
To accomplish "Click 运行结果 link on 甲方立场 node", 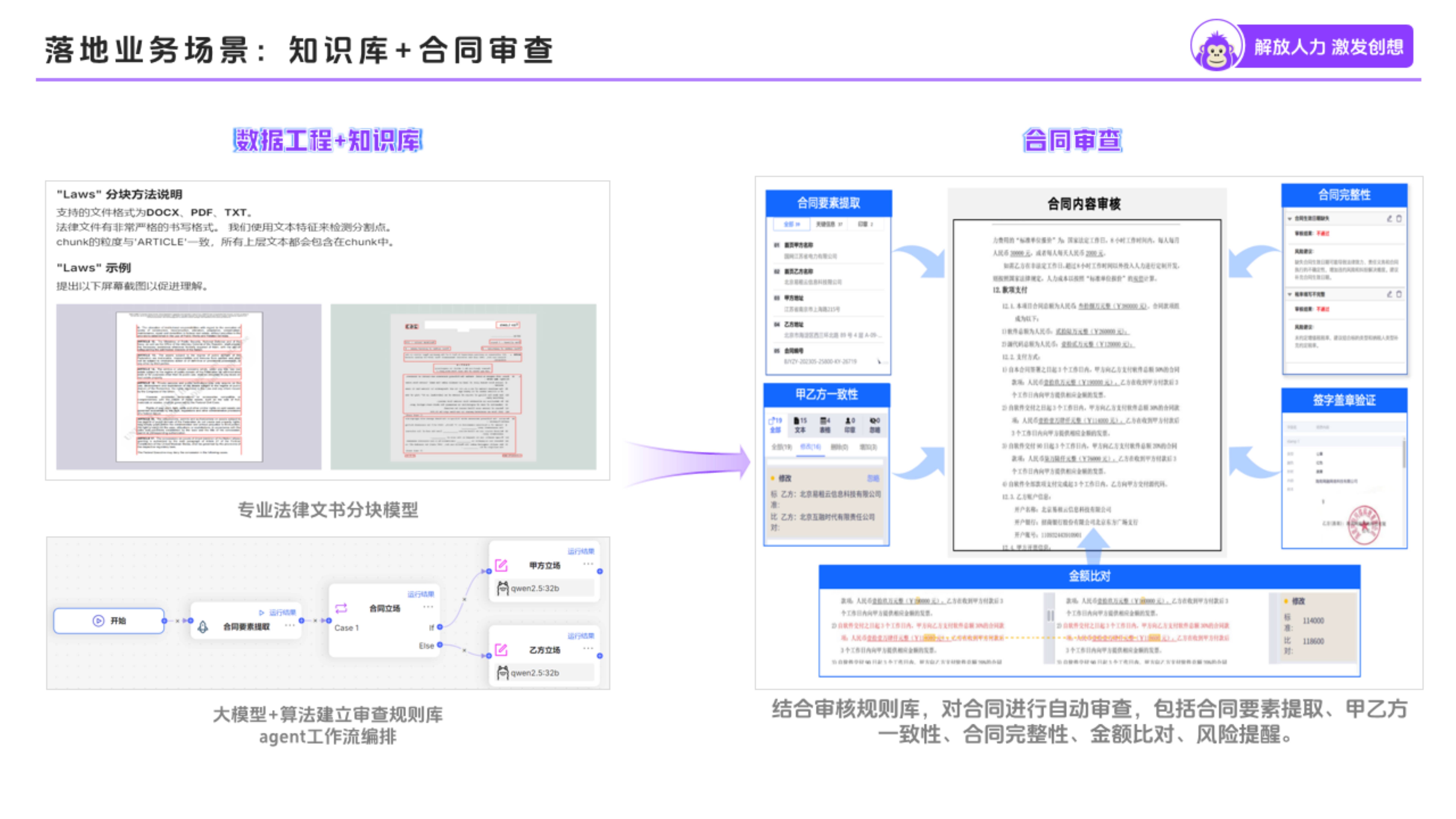I will (581, 551).
